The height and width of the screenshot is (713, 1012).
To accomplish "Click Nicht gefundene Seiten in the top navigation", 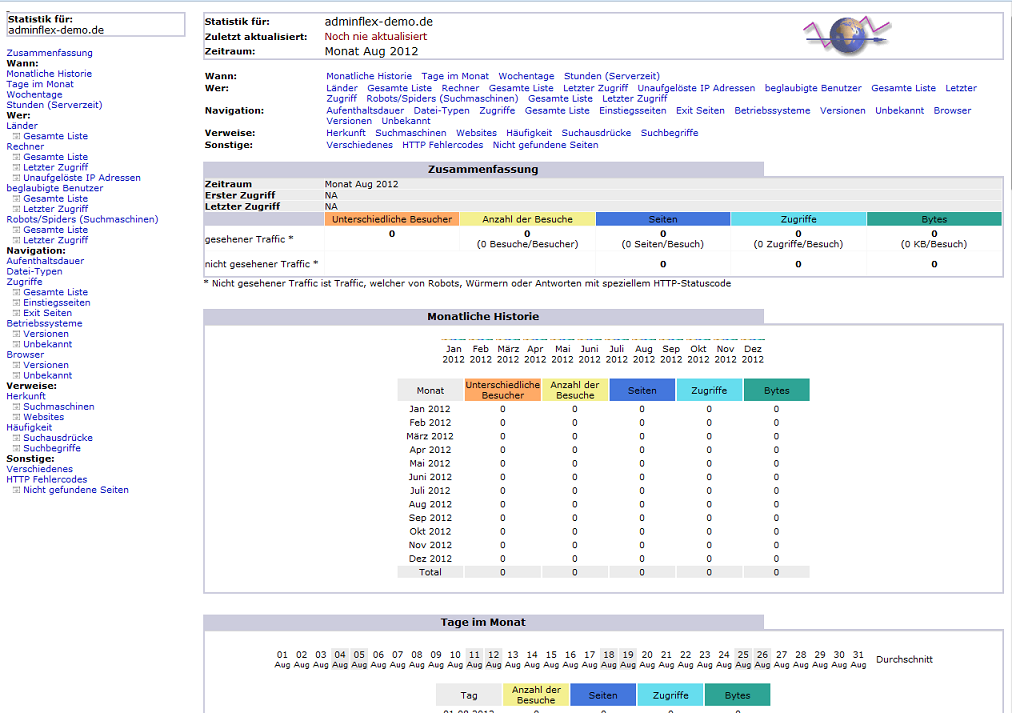I will pos(545,145).
